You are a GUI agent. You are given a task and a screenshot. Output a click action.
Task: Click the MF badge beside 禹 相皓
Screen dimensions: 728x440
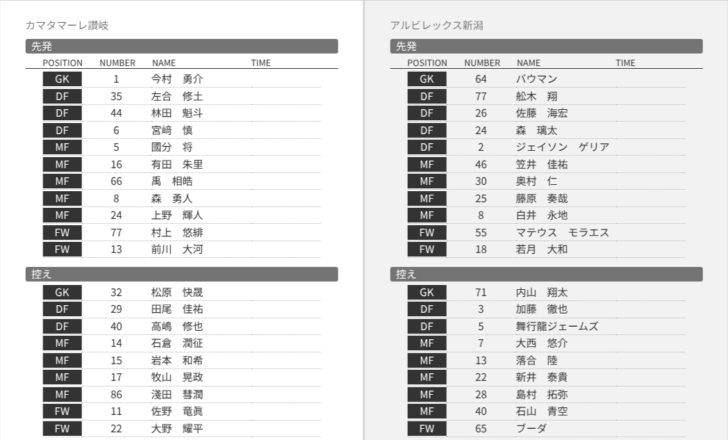[x=62, y=181]
